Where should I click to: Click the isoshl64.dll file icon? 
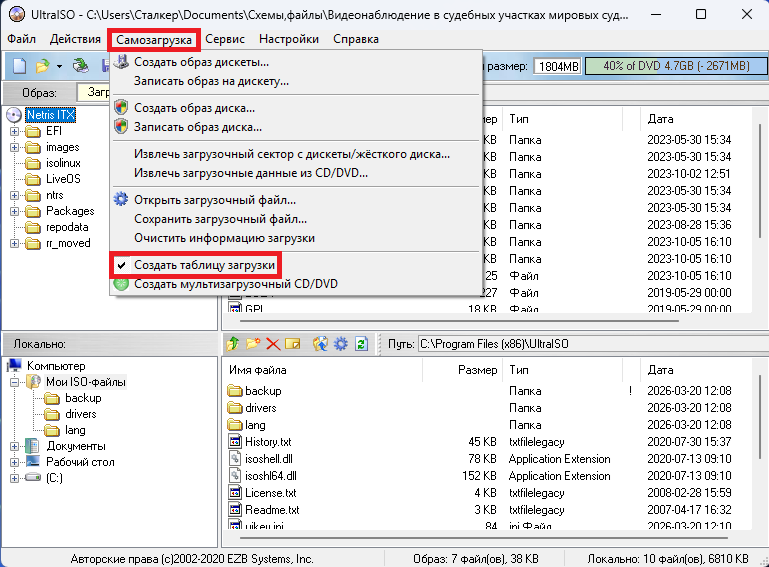tap(235, 475)
